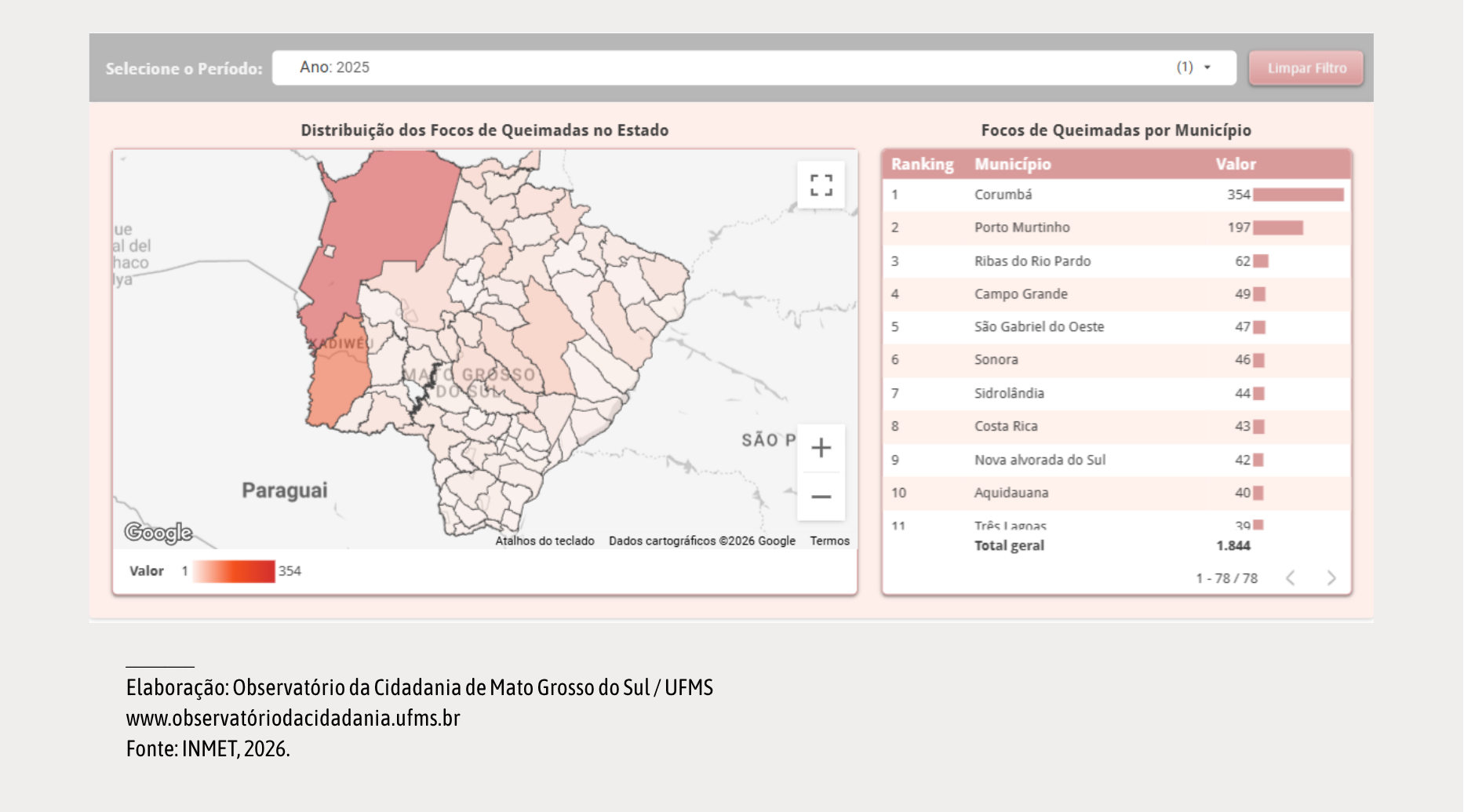This screenshot has height=812, width=1464.
Task: Open the Ano period dropdown arrow
Action: pyautogui.click(x=1207, y=67)
